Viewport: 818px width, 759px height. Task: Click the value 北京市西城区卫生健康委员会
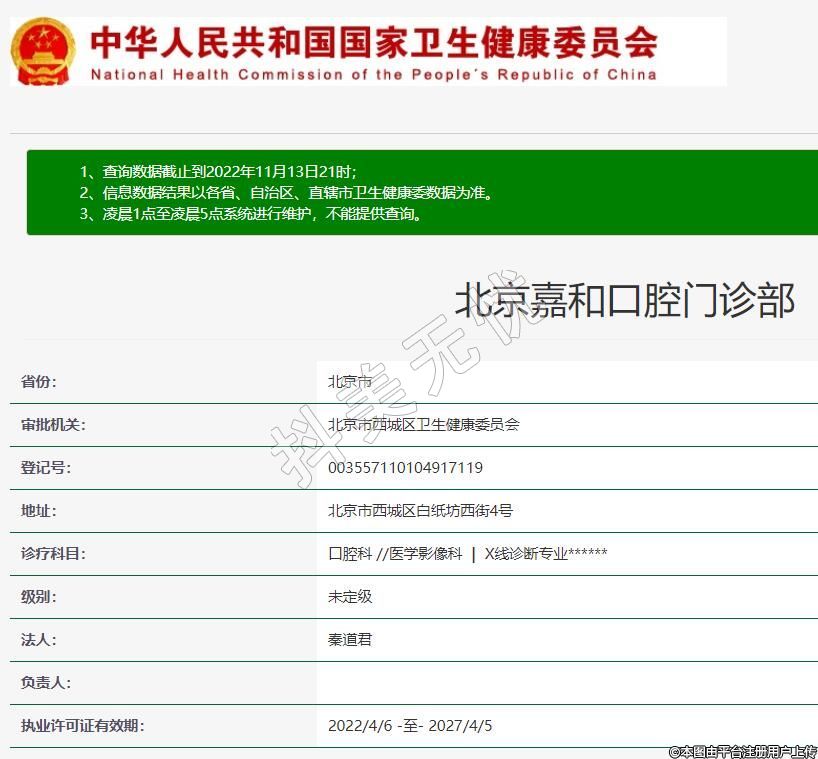pos(424,425)
